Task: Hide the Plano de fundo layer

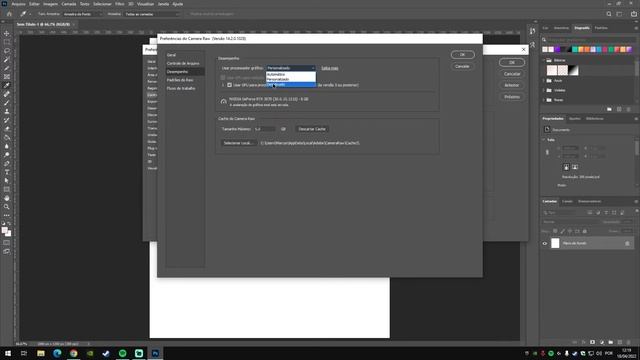Action: 545,243
